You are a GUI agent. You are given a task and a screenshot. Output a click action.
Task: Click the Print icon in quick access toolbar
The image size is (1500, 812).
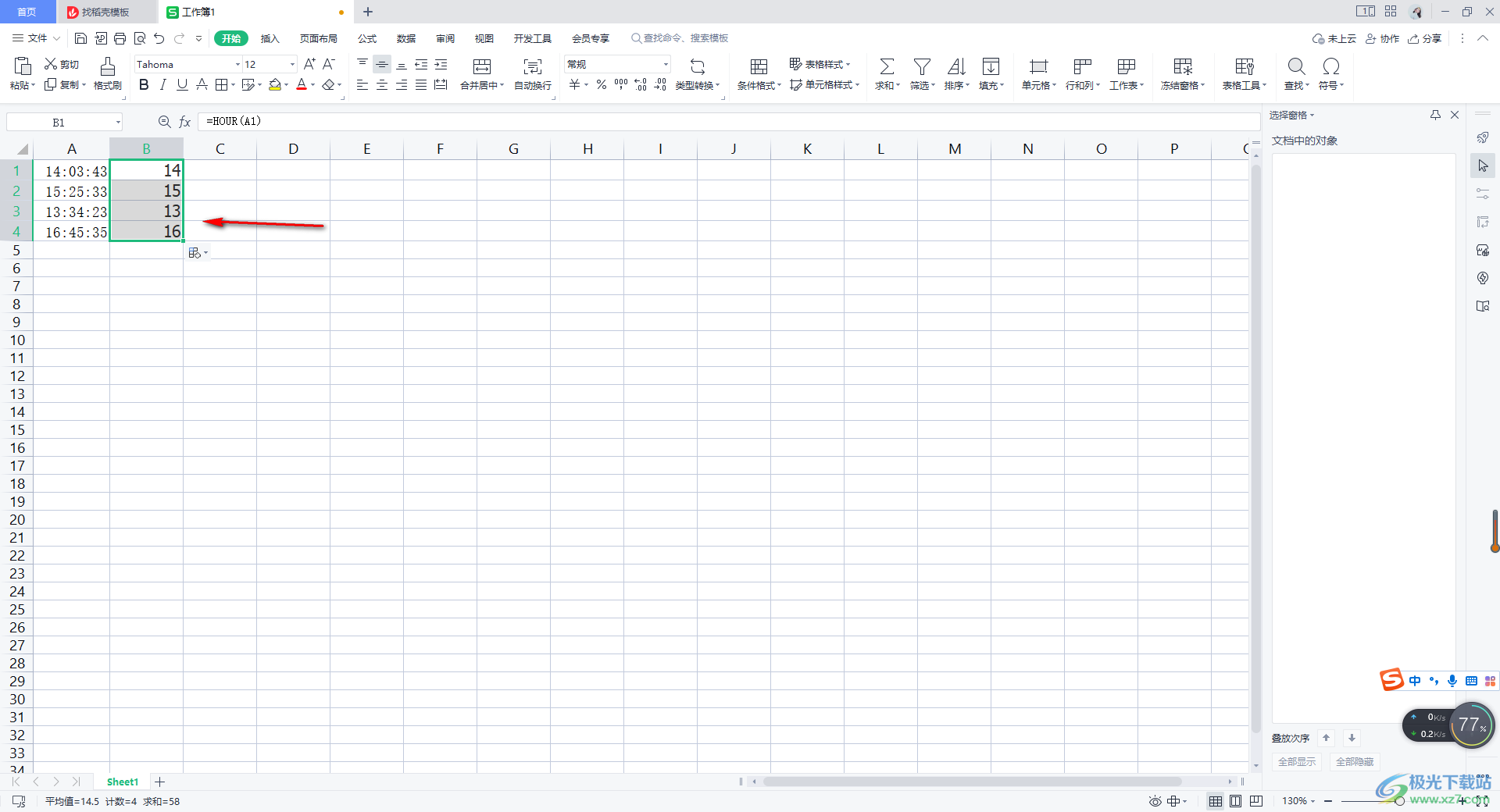click(120, 38)
